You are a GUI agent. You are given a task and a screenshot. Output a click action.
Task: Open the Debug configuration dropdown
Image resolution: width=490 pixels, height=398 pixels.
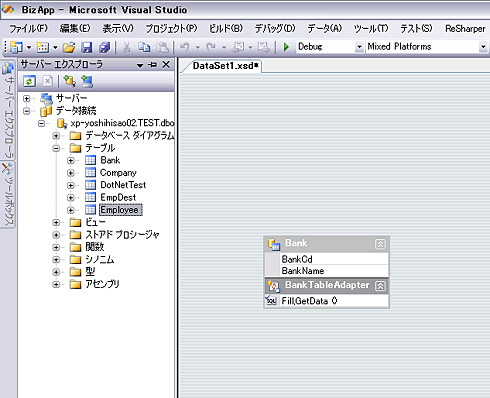click(359, 47)
